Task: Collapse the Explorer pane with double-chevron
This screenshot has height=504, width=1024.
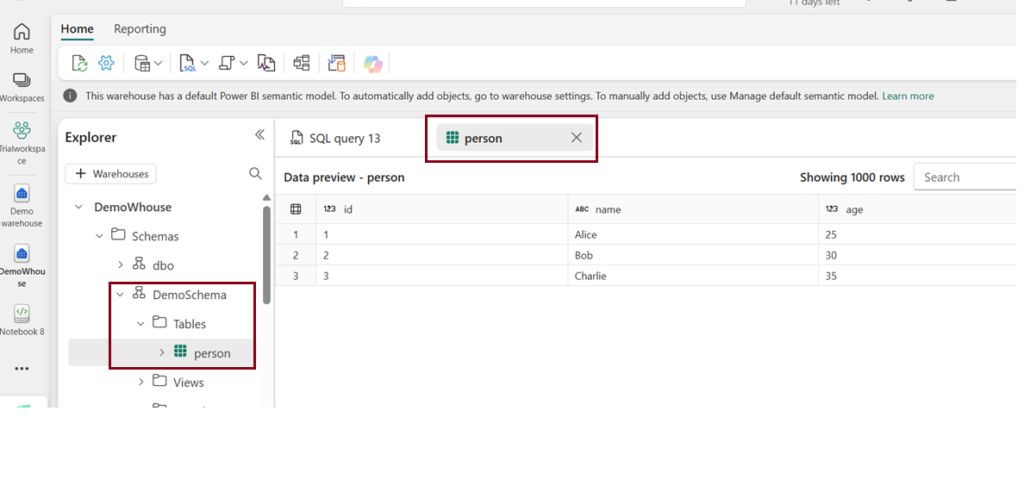Action: tap(259, 135)
